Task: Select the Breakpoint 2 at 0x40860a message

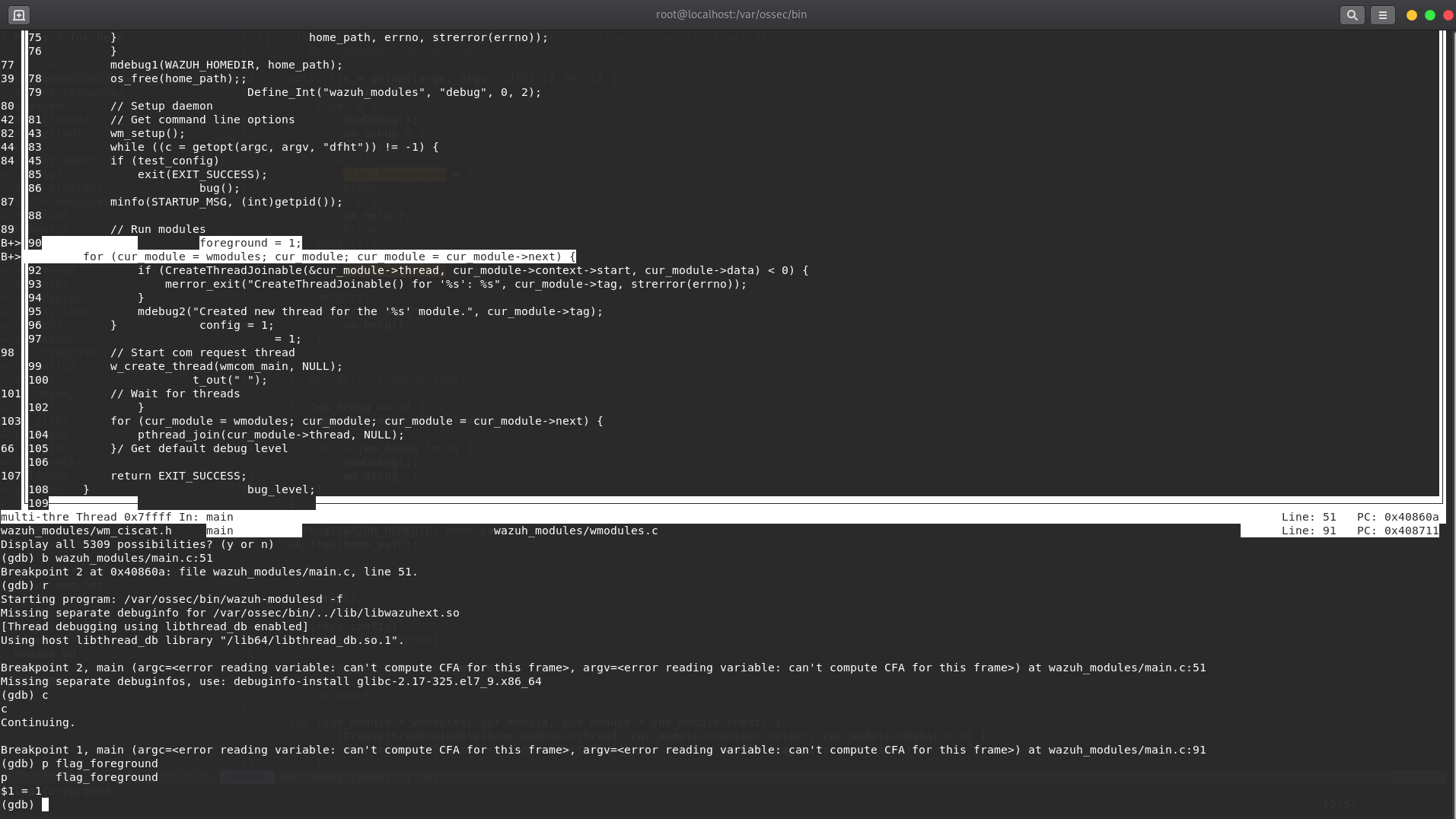Action: pyautogui.click(x=209, y=572)
